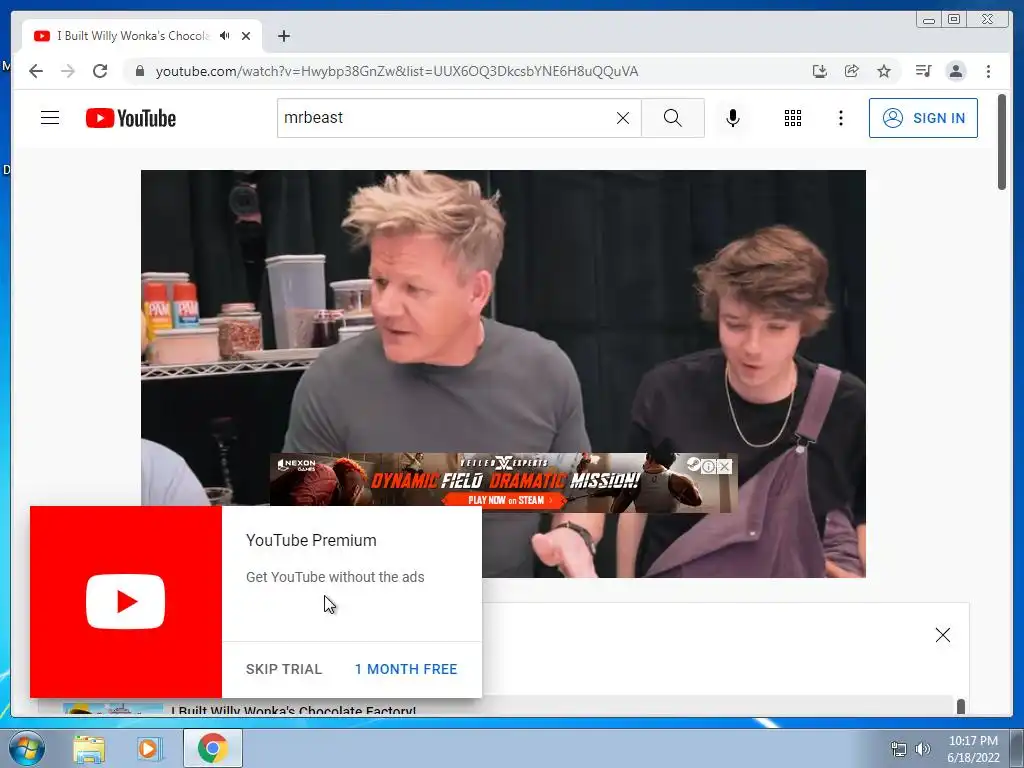This screenshot has width=1024, height=768.
Task: Run search with magnifier button
Action: (x=673, y=118)
